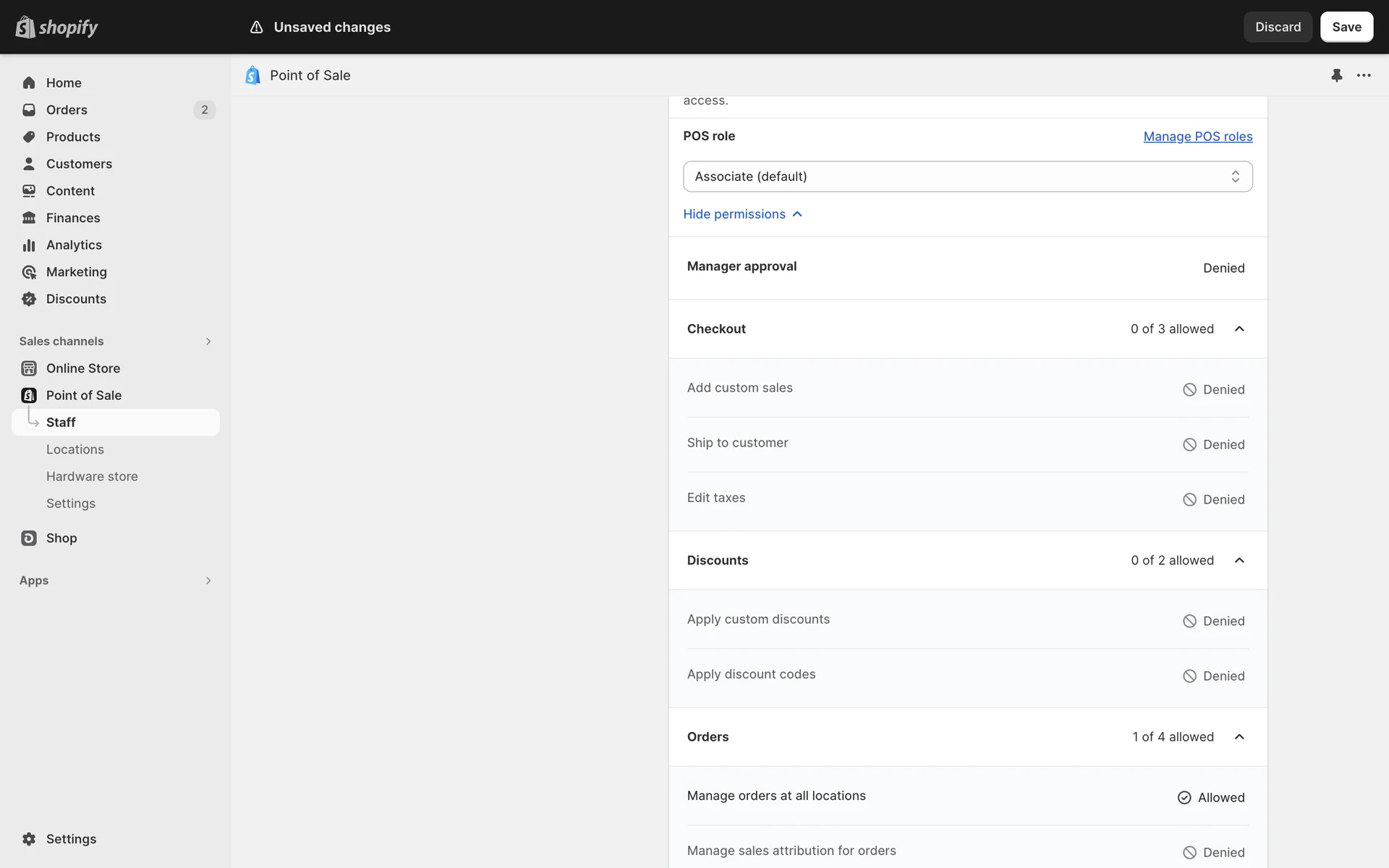Click the Products tag icon
This screenshot has height=868, width=1389.
coord(29,137)
